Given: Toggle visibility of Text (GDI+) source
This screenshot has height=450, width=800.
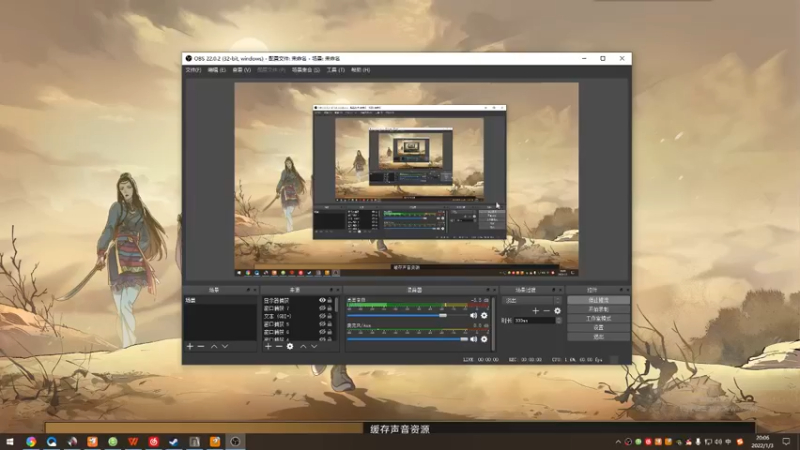Looking at the screenshot, I should (322, 316).
